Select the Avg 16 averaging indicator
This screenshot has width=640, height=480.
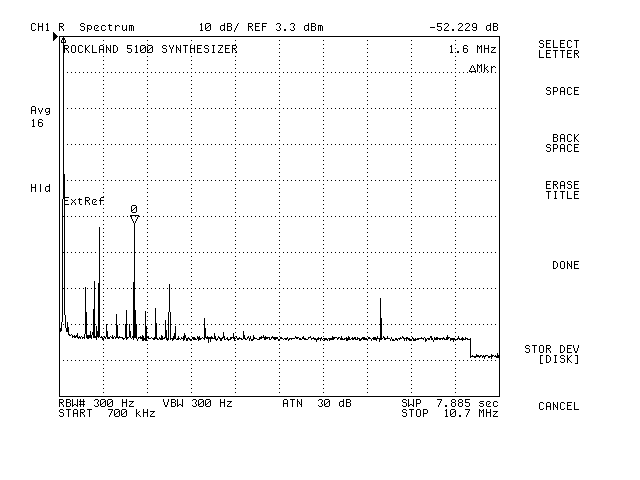pyautogui.click(x=40, y=115)
